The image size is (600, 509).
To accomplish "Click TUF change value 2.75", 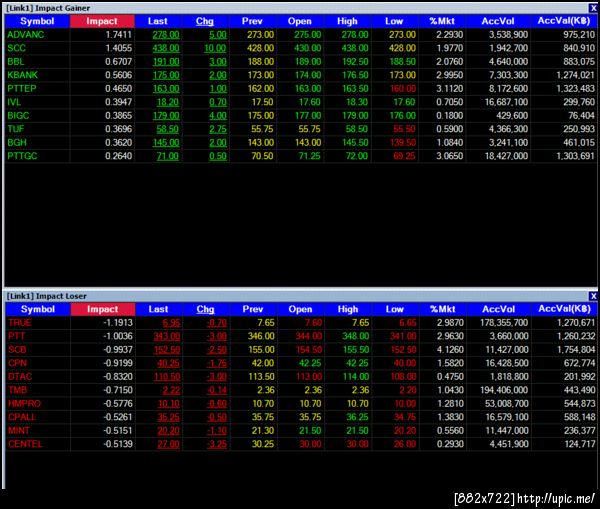I will pos(218,129).
